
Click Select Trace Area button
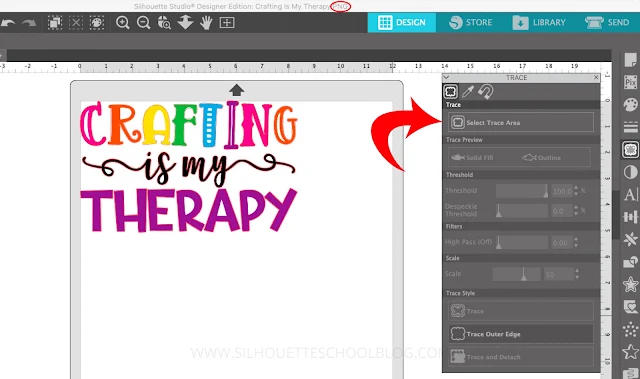tap(520, 122)
